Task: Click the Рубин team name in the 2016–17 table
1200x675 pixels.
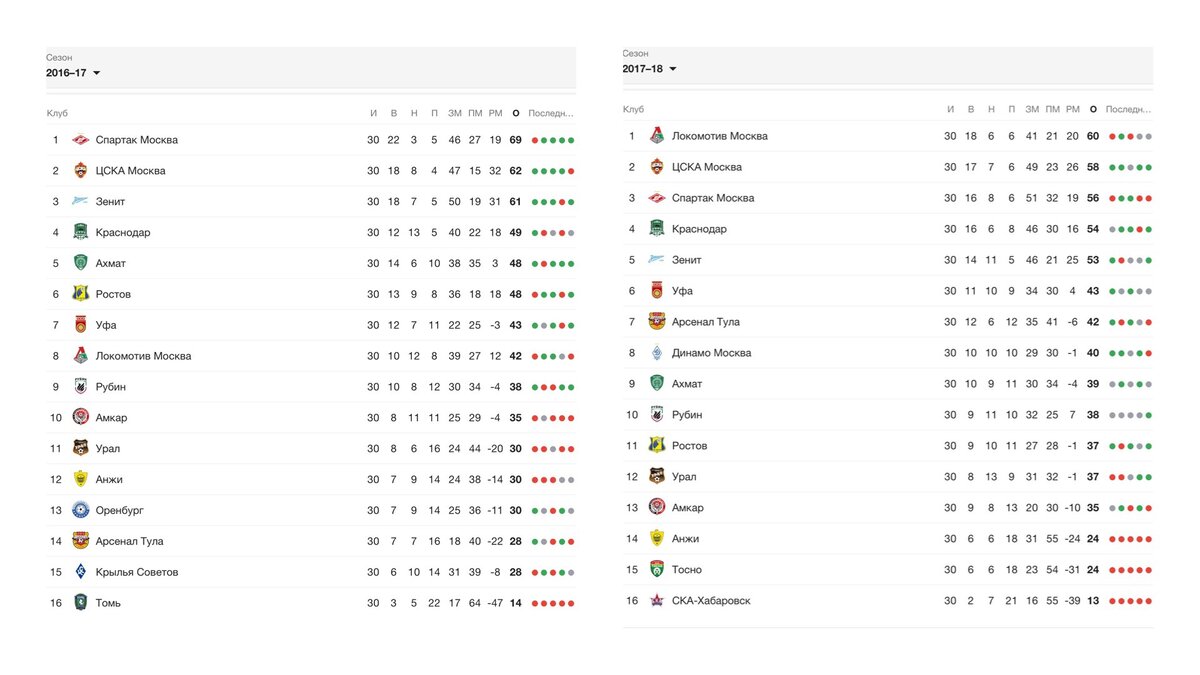Action: pyautogui.click(x=111, y=387)
